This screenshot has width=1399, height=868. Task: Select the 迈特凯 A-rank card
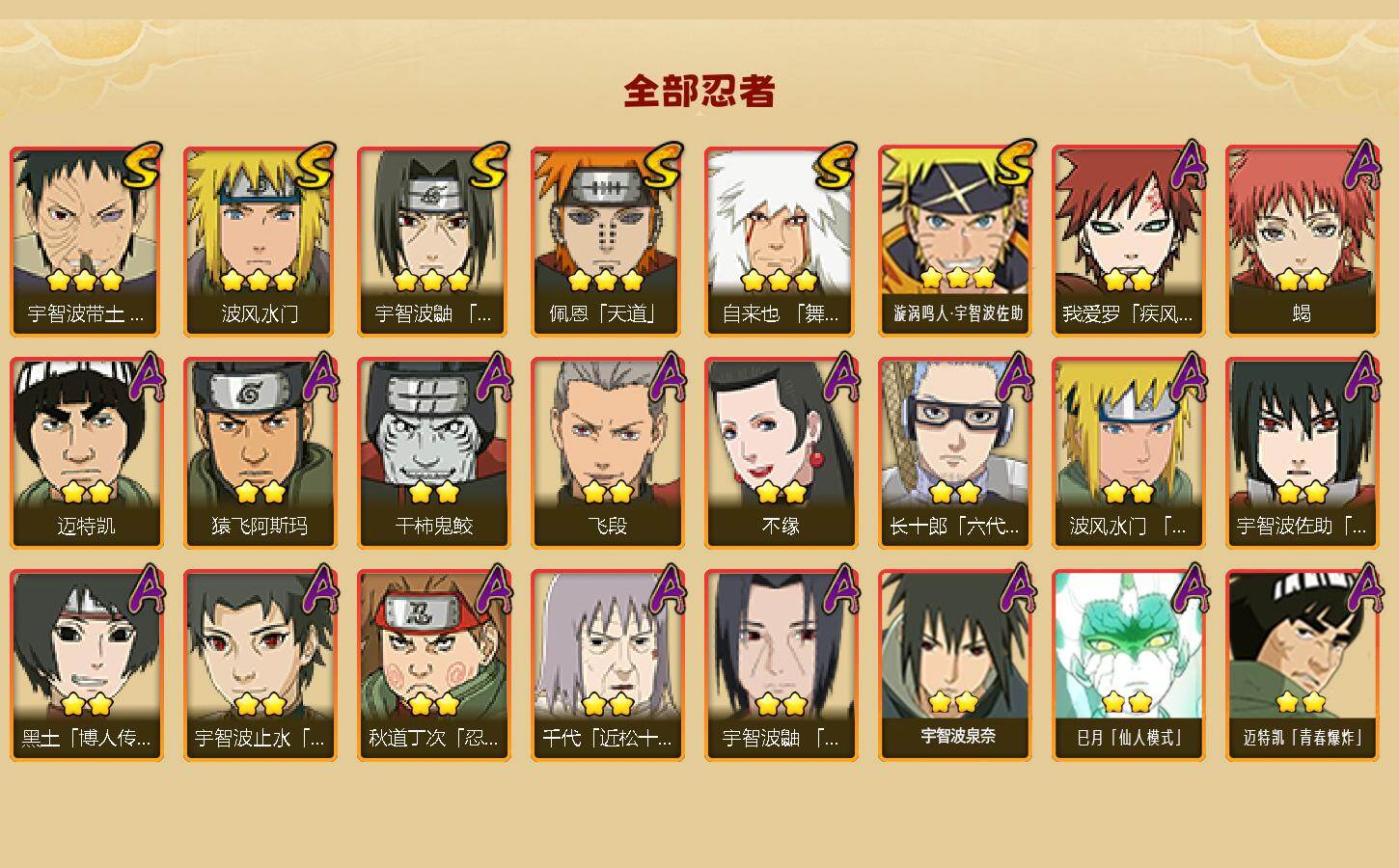click(87, 452)
